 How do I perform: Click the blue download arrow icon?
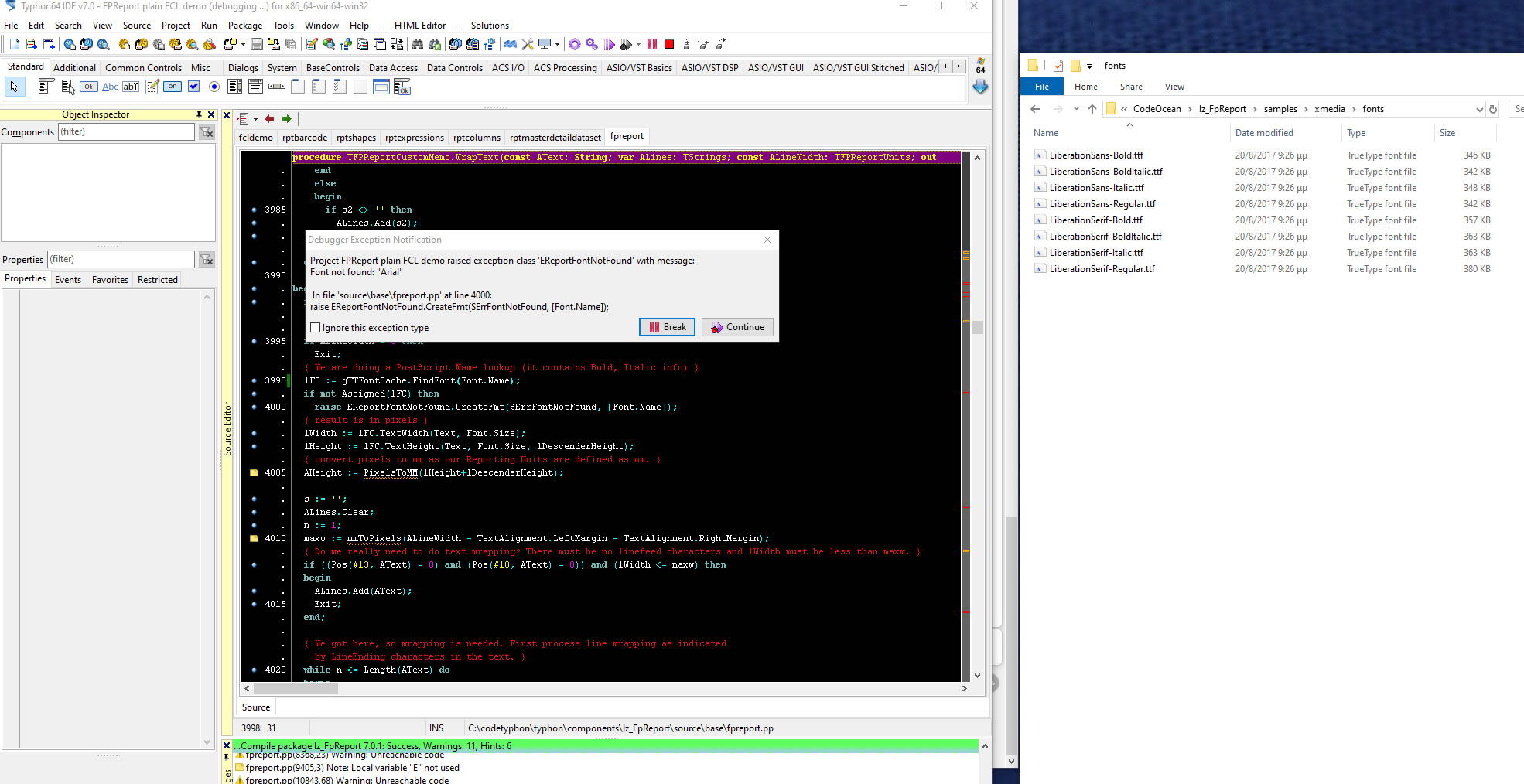pos(980,87)
